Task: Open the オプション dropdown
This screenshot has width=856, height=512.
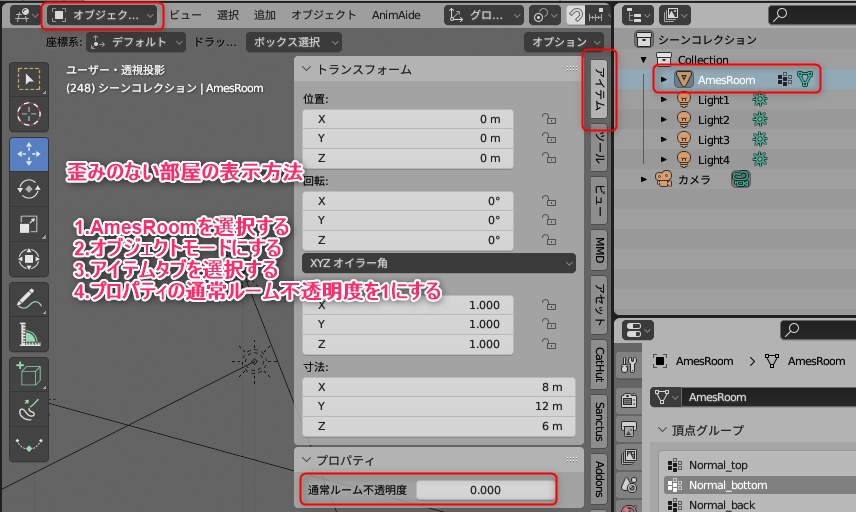Action: click(x=564, y=42)
